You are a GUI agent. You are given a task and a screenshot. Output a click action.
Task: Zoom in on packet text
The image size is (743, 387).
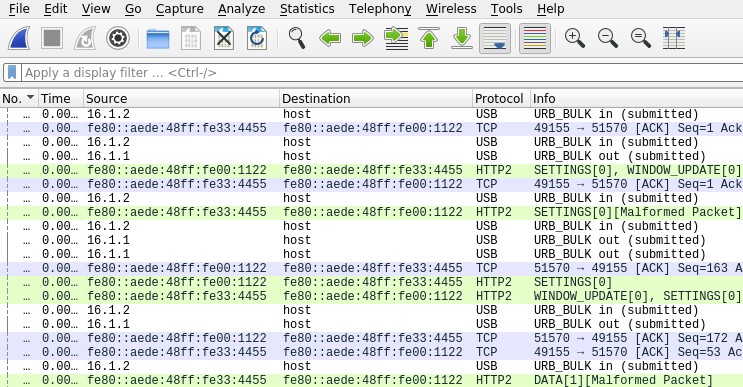click(575, 38)
